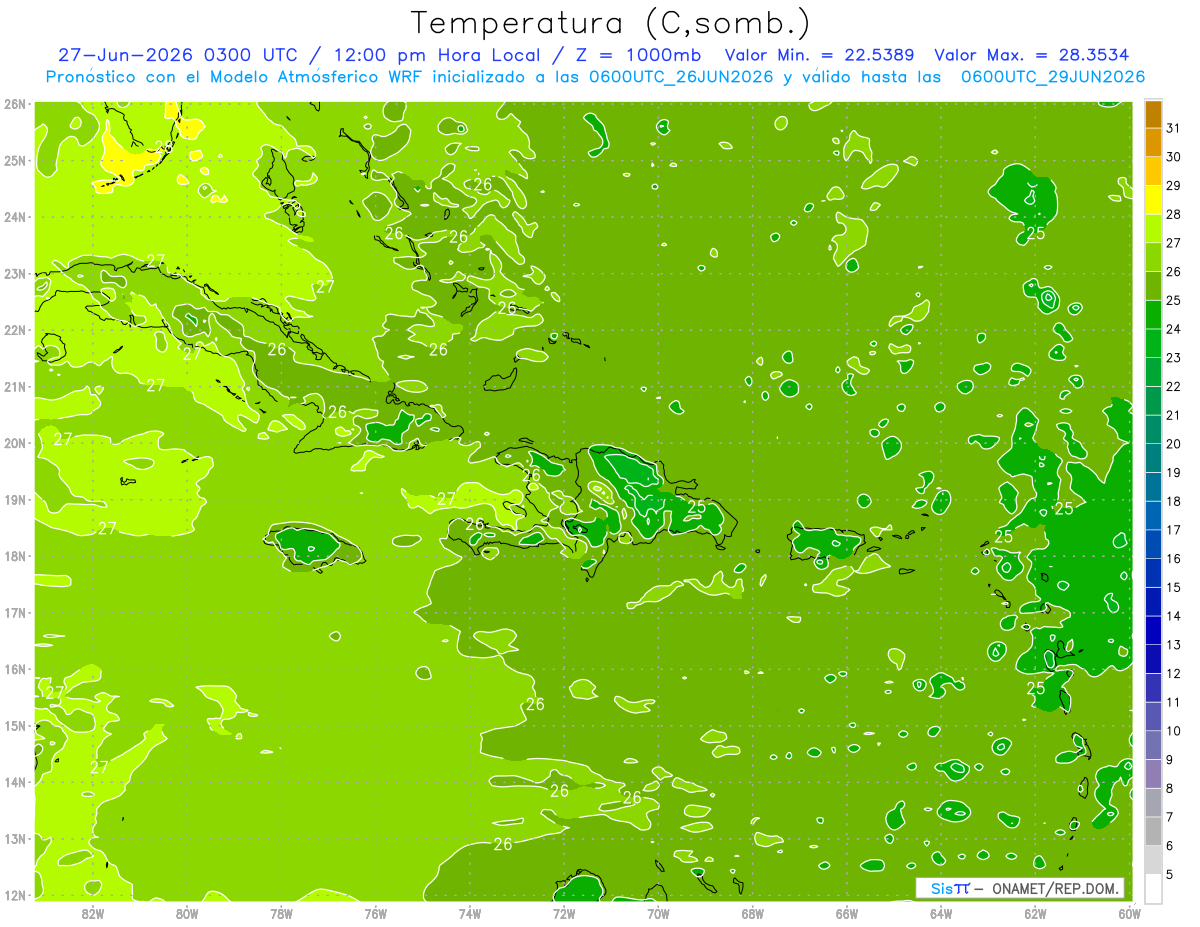Click the 18N latitude axis label
This screenshot has width=1200, height=927.
point(15,556)
